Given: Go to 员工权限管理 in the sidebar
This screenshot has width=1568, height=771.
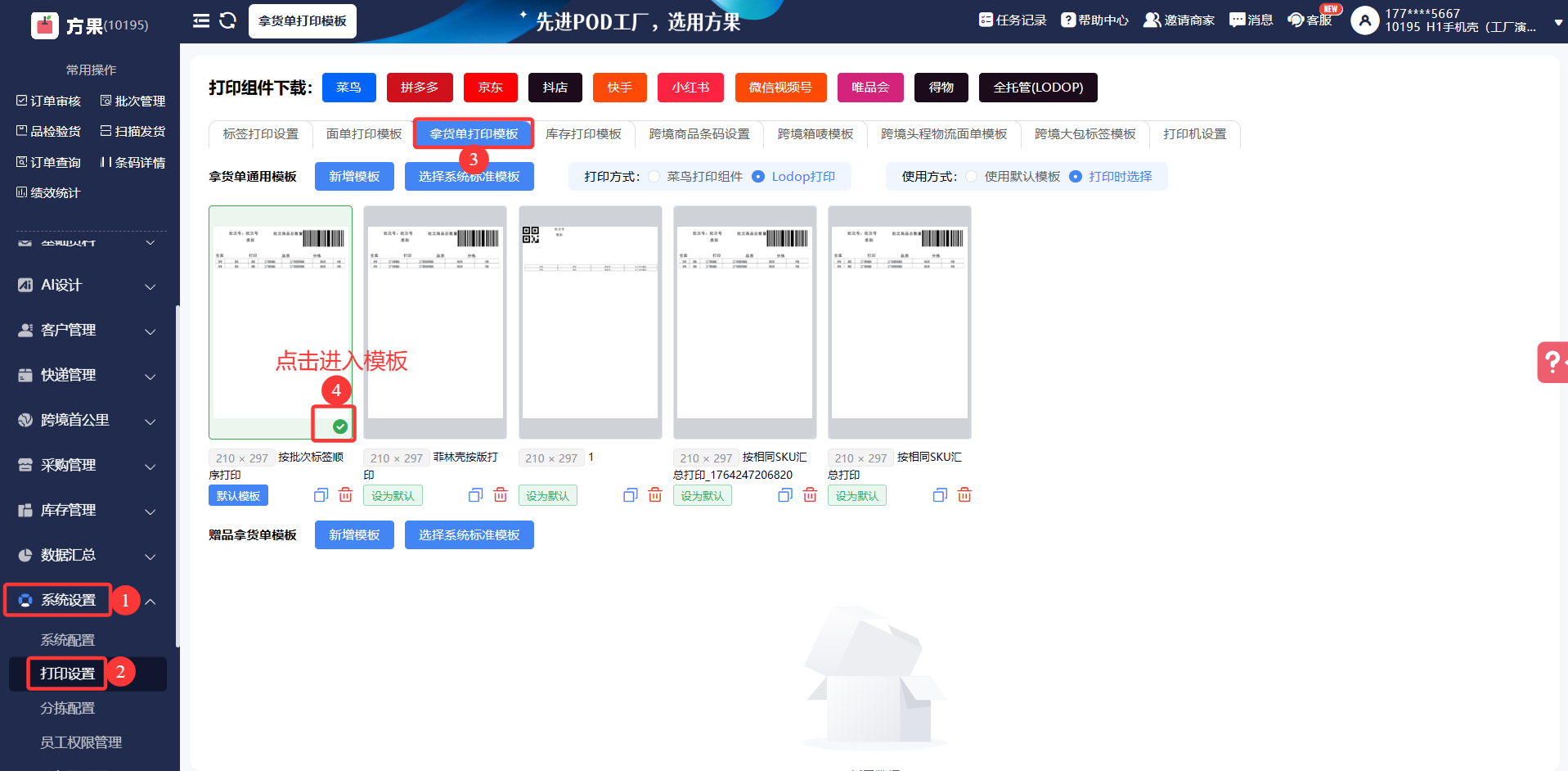Looking at the screenshot, I should pos(81,742).
